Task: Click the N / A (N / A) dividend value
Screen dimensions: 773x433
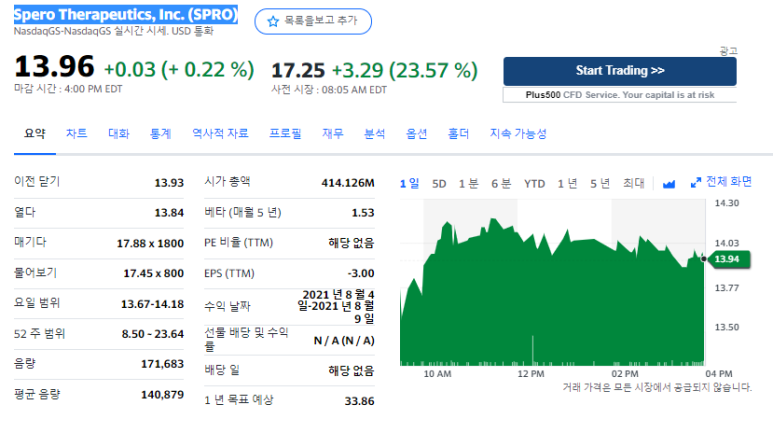Action: click(344, 341)
